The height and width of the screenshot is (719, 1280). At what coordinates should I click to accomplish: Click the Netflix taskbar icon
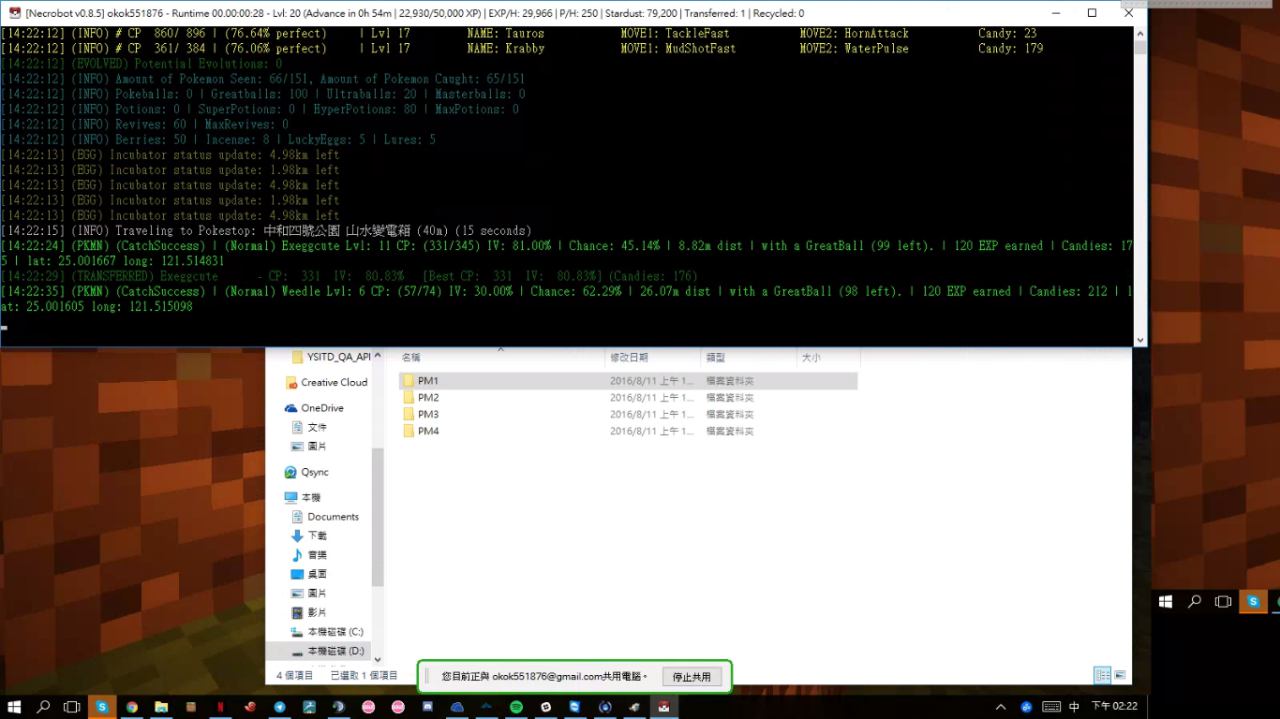[x=220, y=706]
